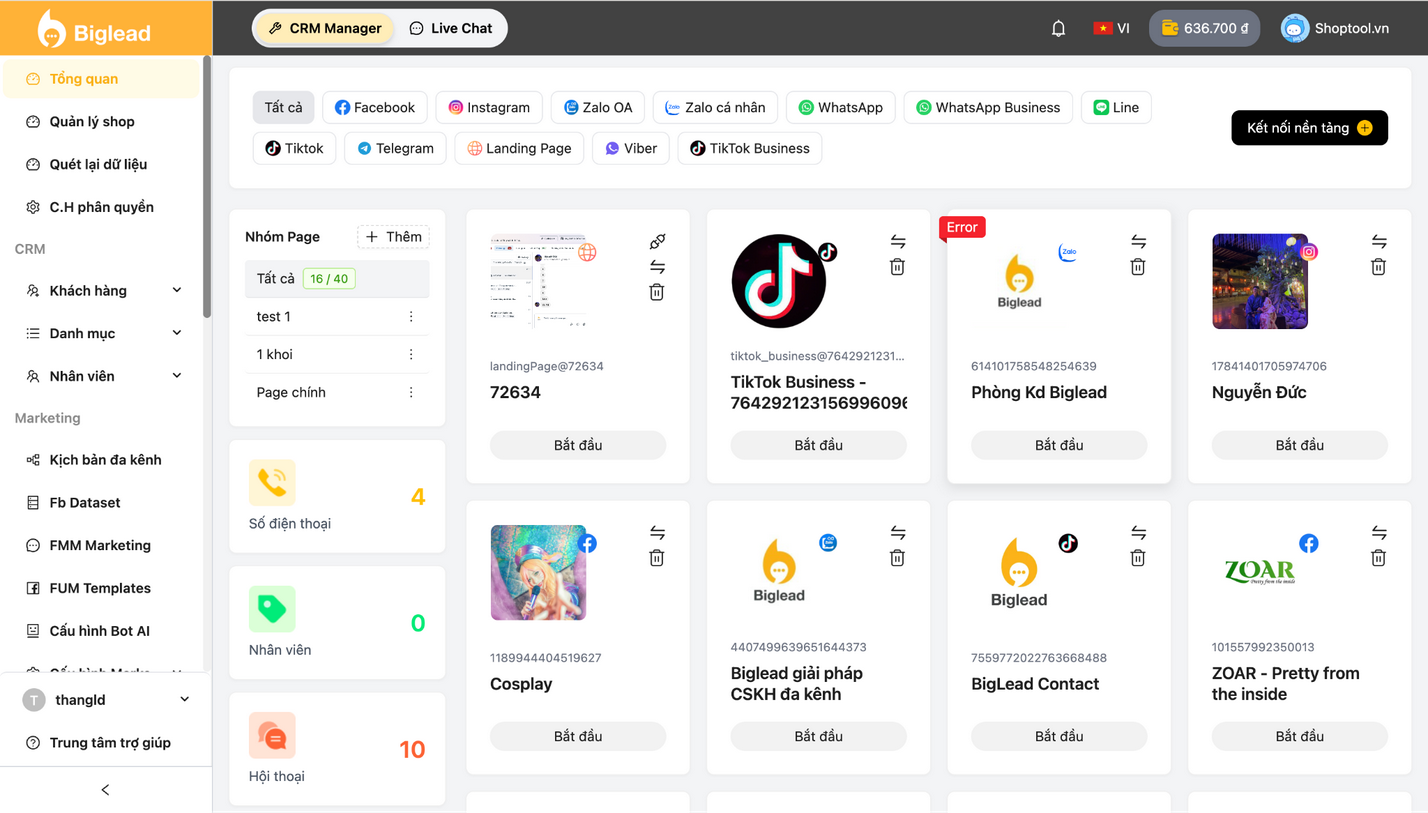Viewport: 1428px width, 813px height.
Task: Open Quét lại dữ liệu
Action: (x=101, y=164)
